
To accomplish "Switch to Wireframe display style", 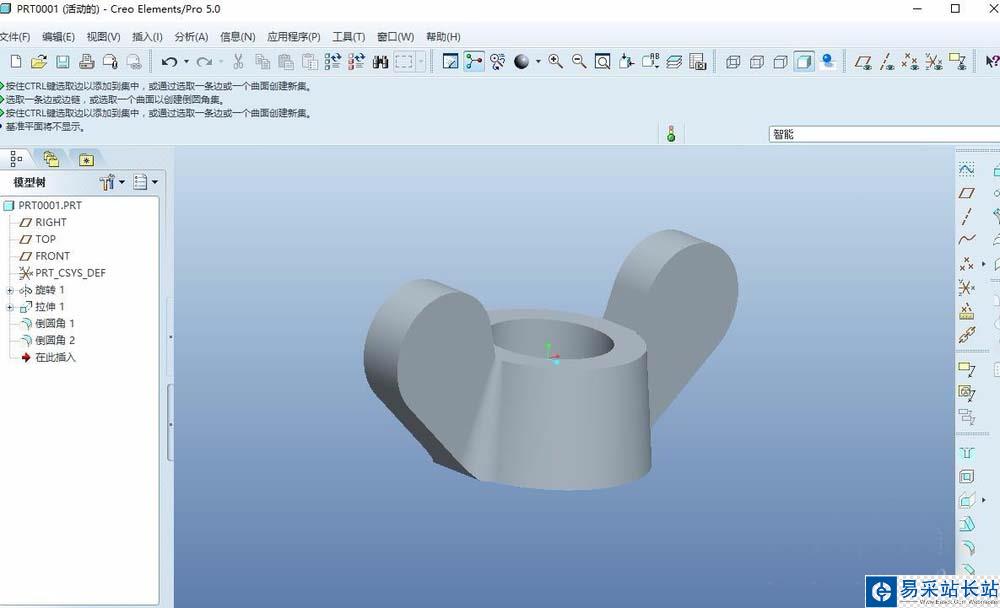I will pos(733,62).
